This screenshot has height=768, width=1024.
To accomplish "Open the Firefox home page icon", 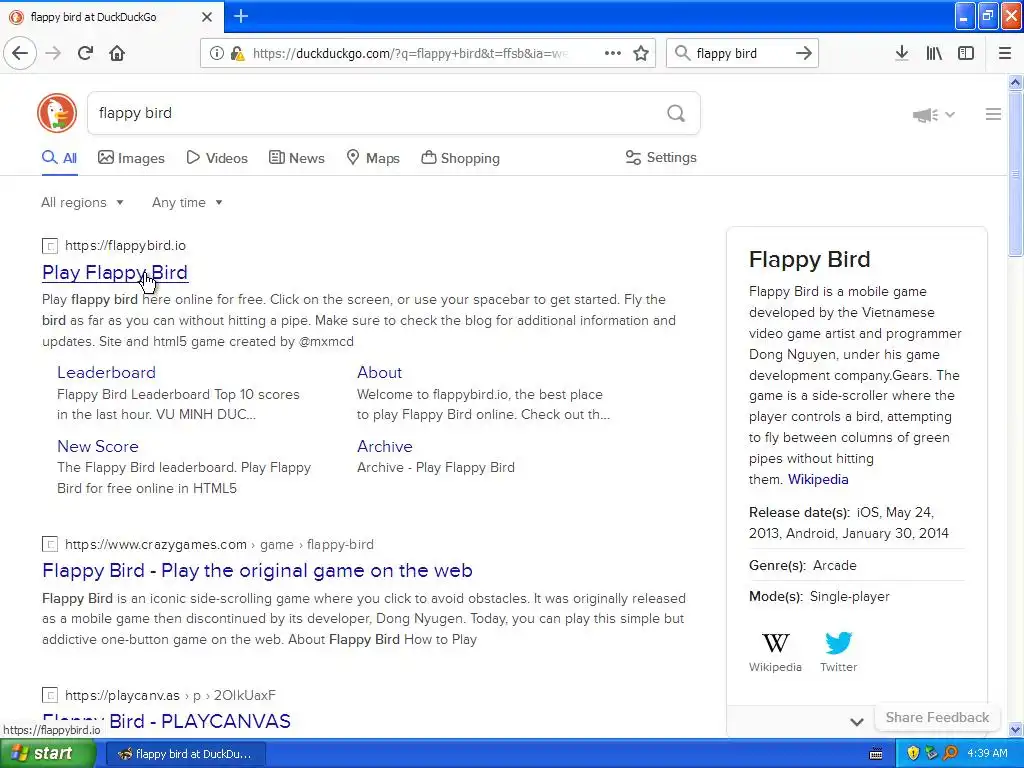I will click(x=117, y=53).
